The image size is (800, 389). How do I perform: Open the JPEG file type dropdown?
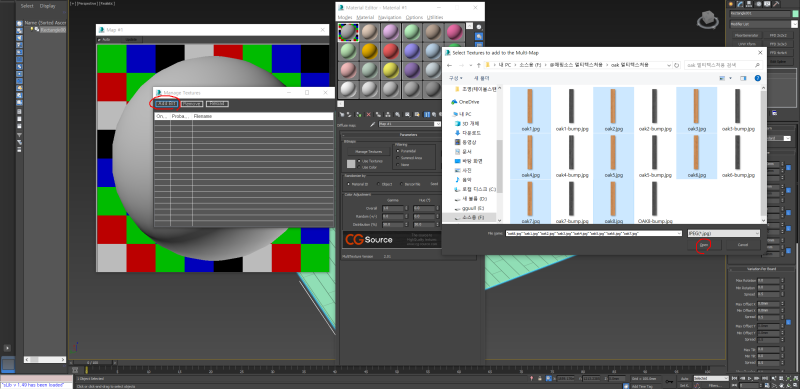pyautogui.click(x=724, y=233)
